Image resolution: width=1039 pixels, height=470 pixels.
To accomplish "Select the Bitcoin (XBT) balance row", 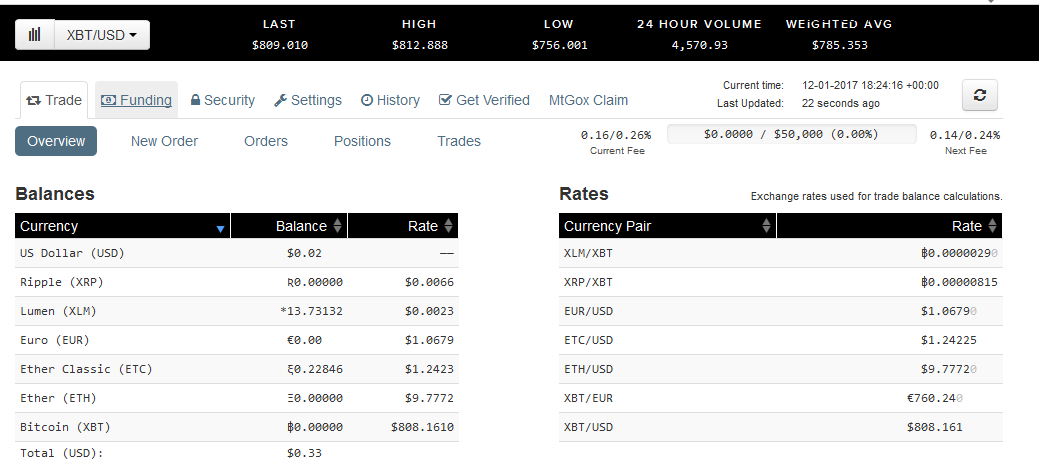I will [237, 427].
